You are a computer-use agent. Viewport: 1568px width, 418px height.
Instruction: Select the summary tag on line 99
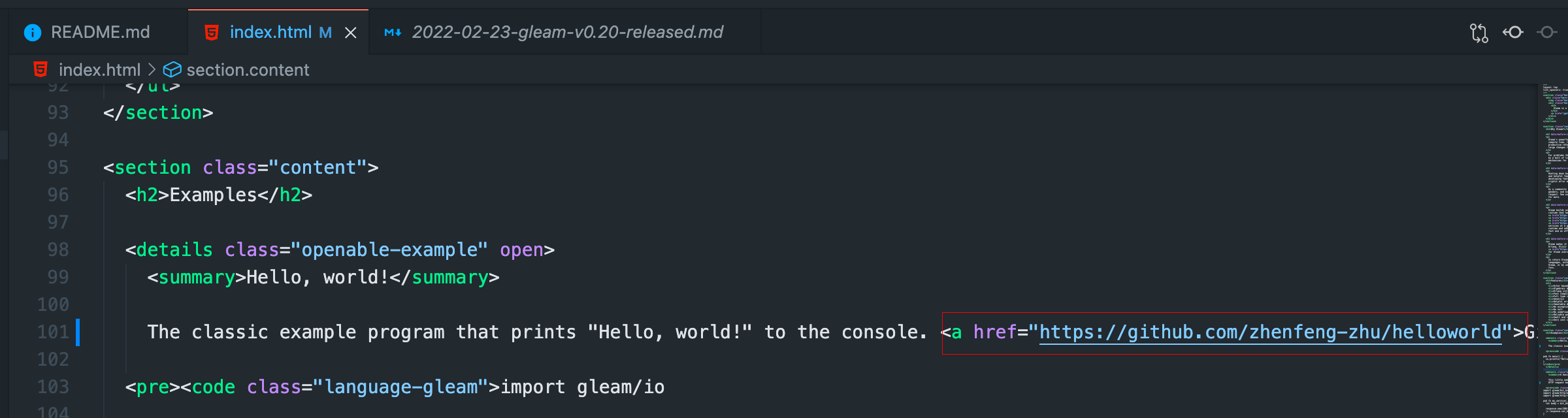pyautogui.click(x=196, y=277)
